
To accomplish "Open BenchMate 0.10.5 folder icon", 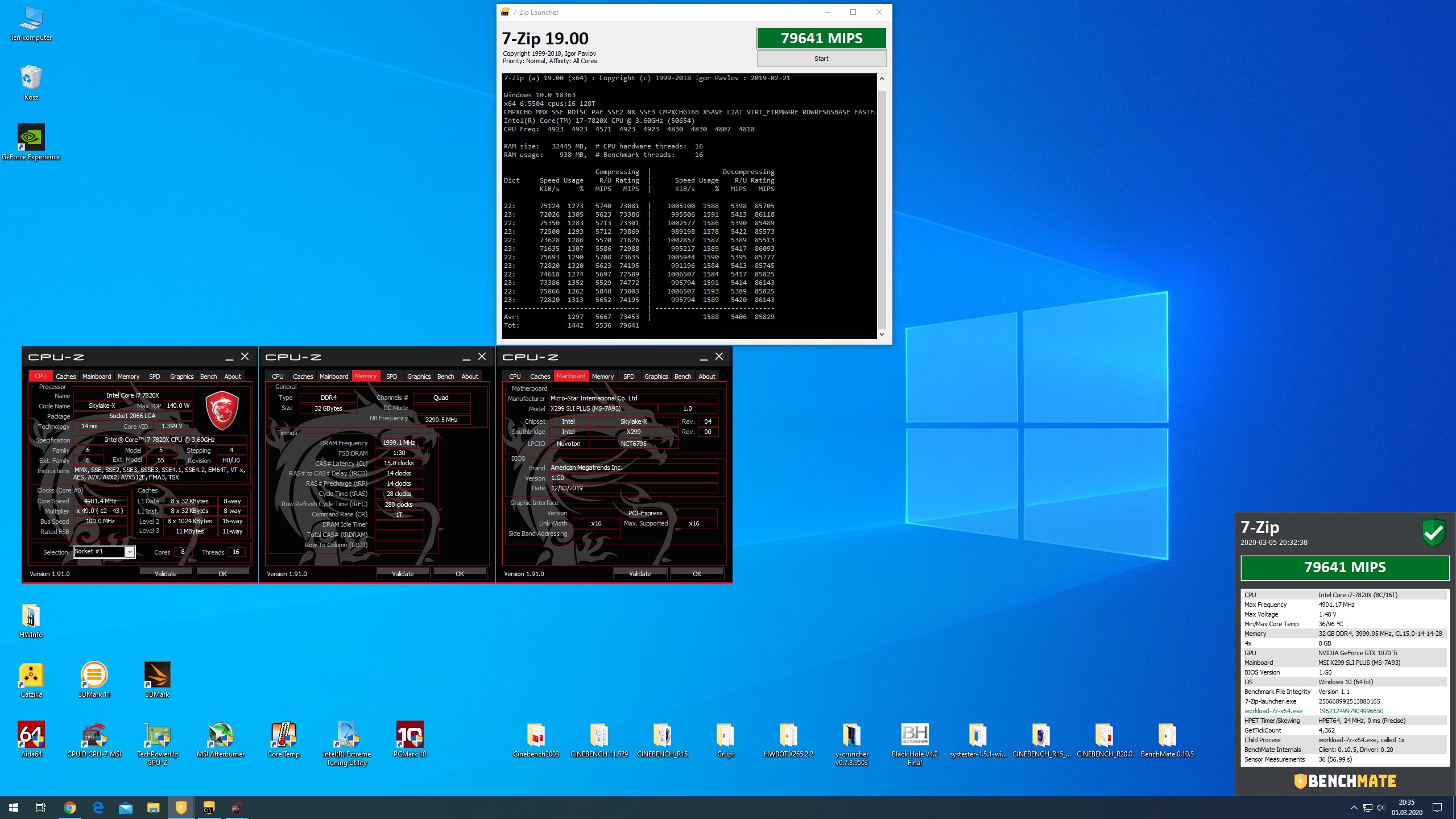I will point(1167,739).
